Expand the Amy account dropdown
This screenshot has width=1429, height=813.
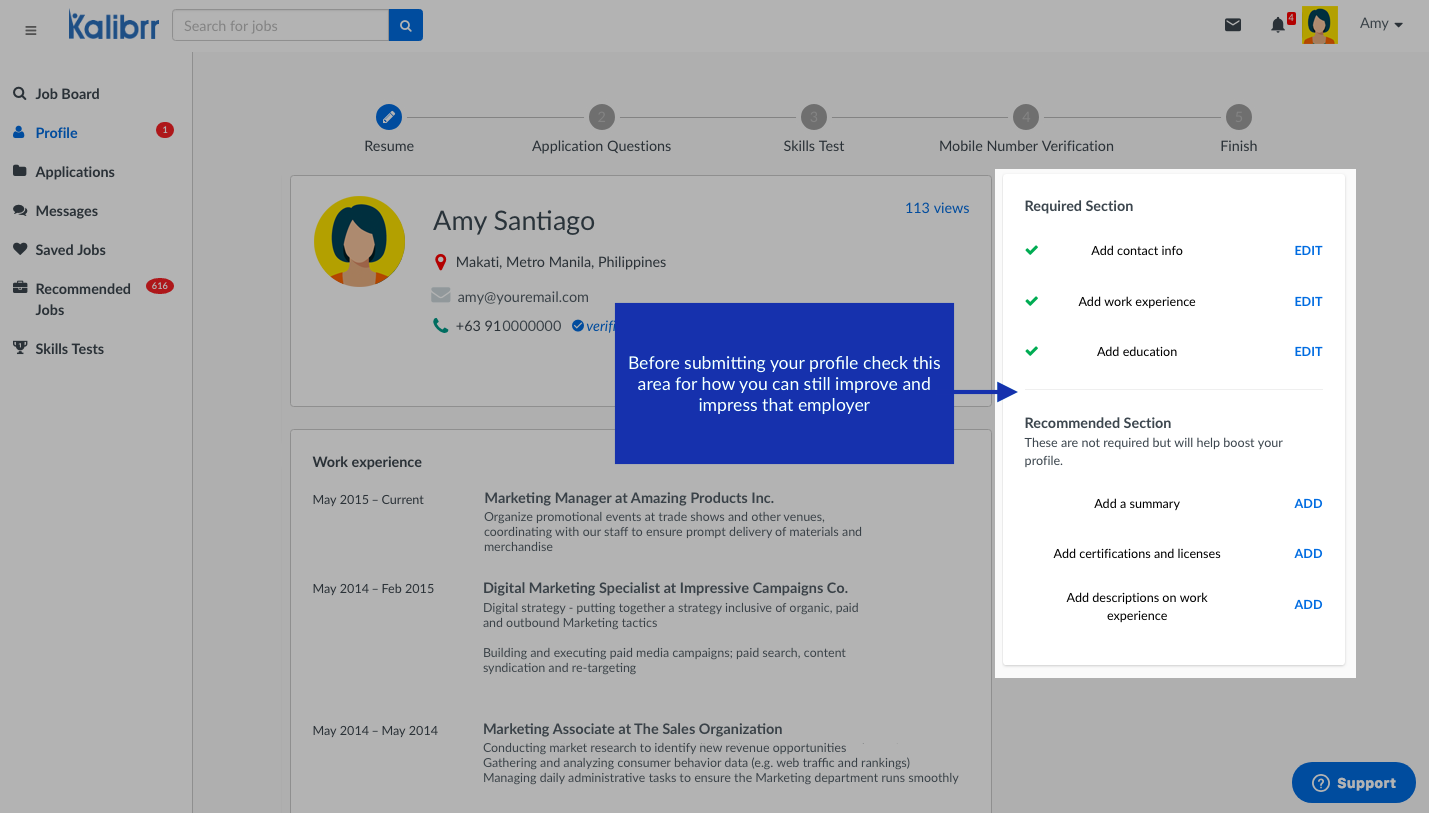coord(1381,24)
